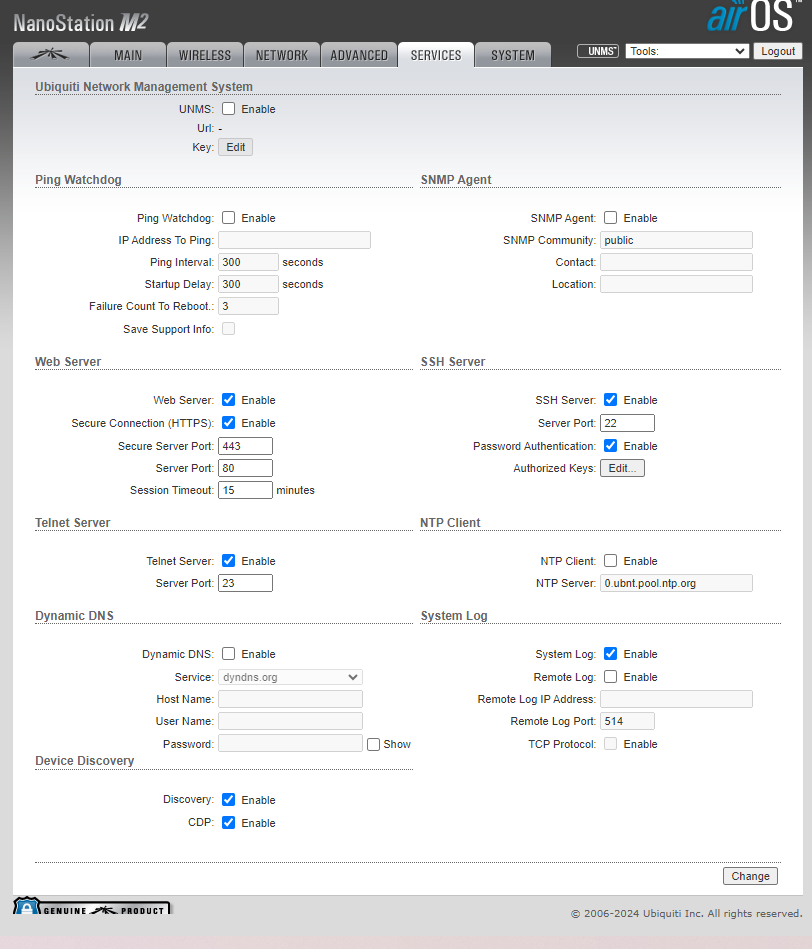Click the Genuine Product badge
812x949 pixels.
click(92, 908)
